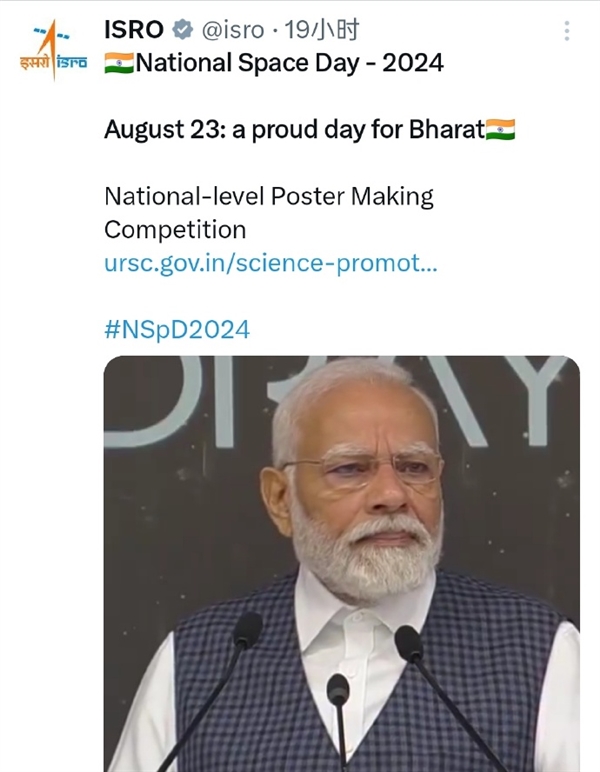This screenshot has height=772, width=600.
Task: Click the National-level Poster Making text
Action: [269, 196]
